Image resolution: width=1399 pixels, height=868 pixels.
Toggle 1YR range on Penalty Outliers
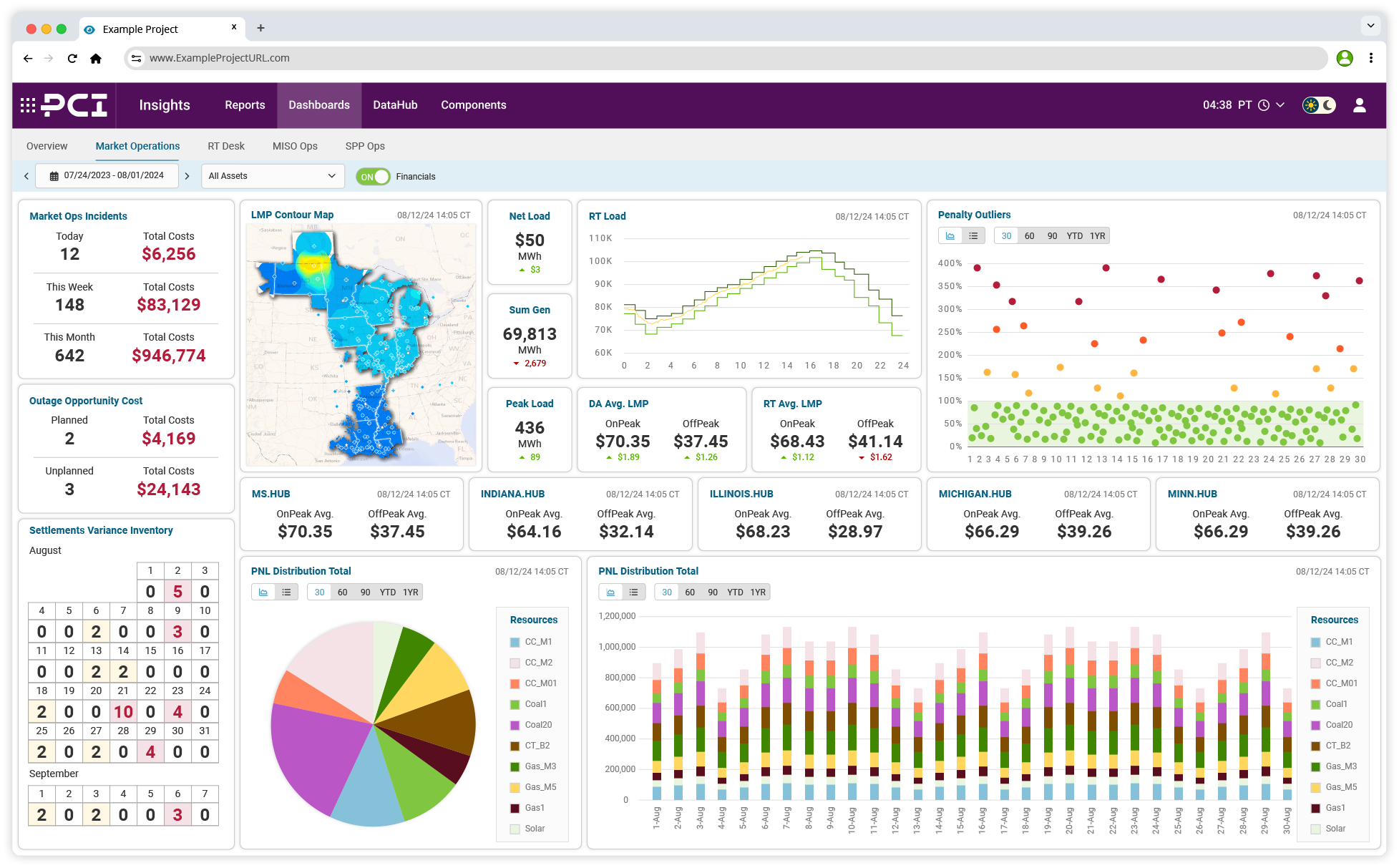pos(1098,235)
